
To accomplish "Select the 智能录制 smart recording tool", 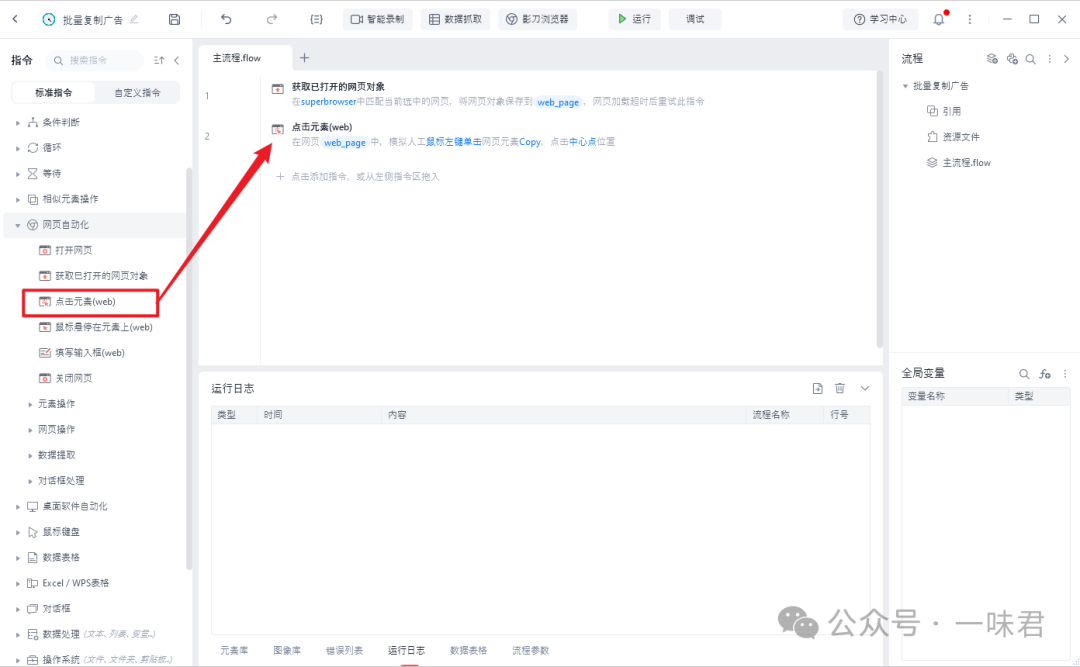I will coord(377,18).
